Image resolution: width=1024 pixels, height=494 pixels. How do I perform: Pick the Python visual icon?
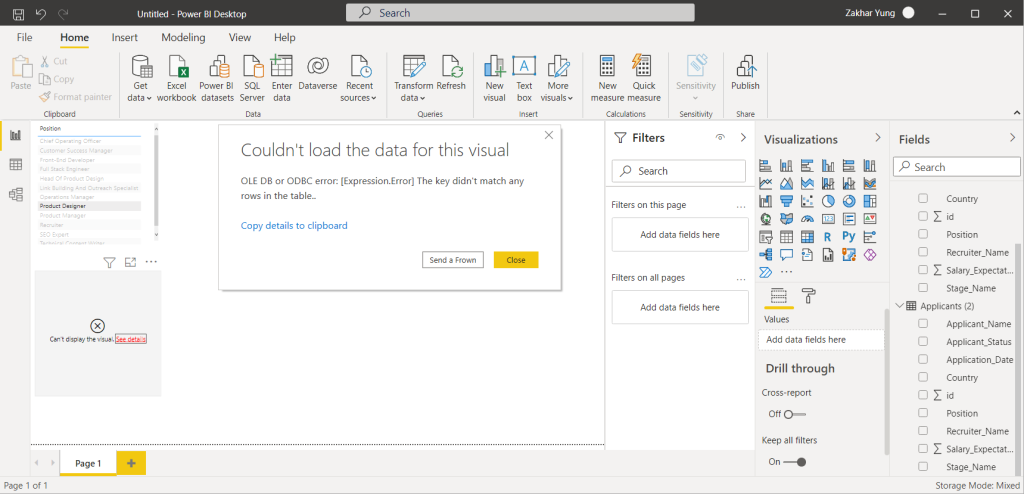coord(849,237)
